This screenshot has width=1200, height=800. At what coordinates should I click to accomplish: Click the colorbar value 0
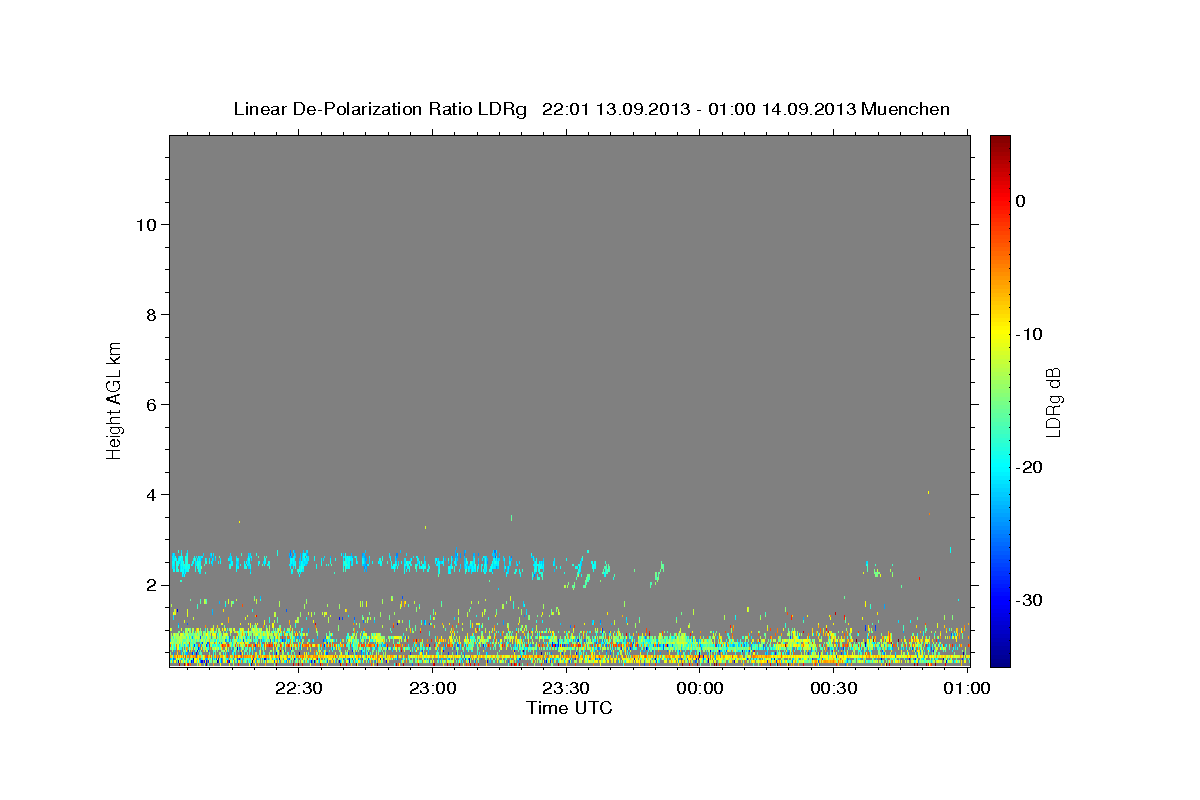point(1021,201)
